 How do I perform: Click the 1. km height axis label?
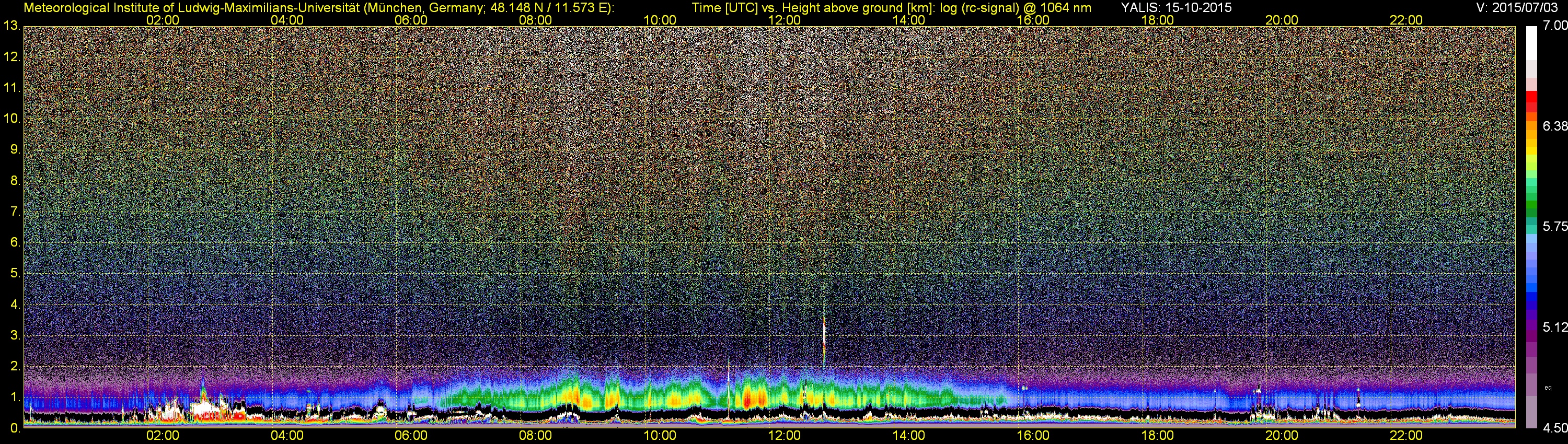tap(15, 397)
